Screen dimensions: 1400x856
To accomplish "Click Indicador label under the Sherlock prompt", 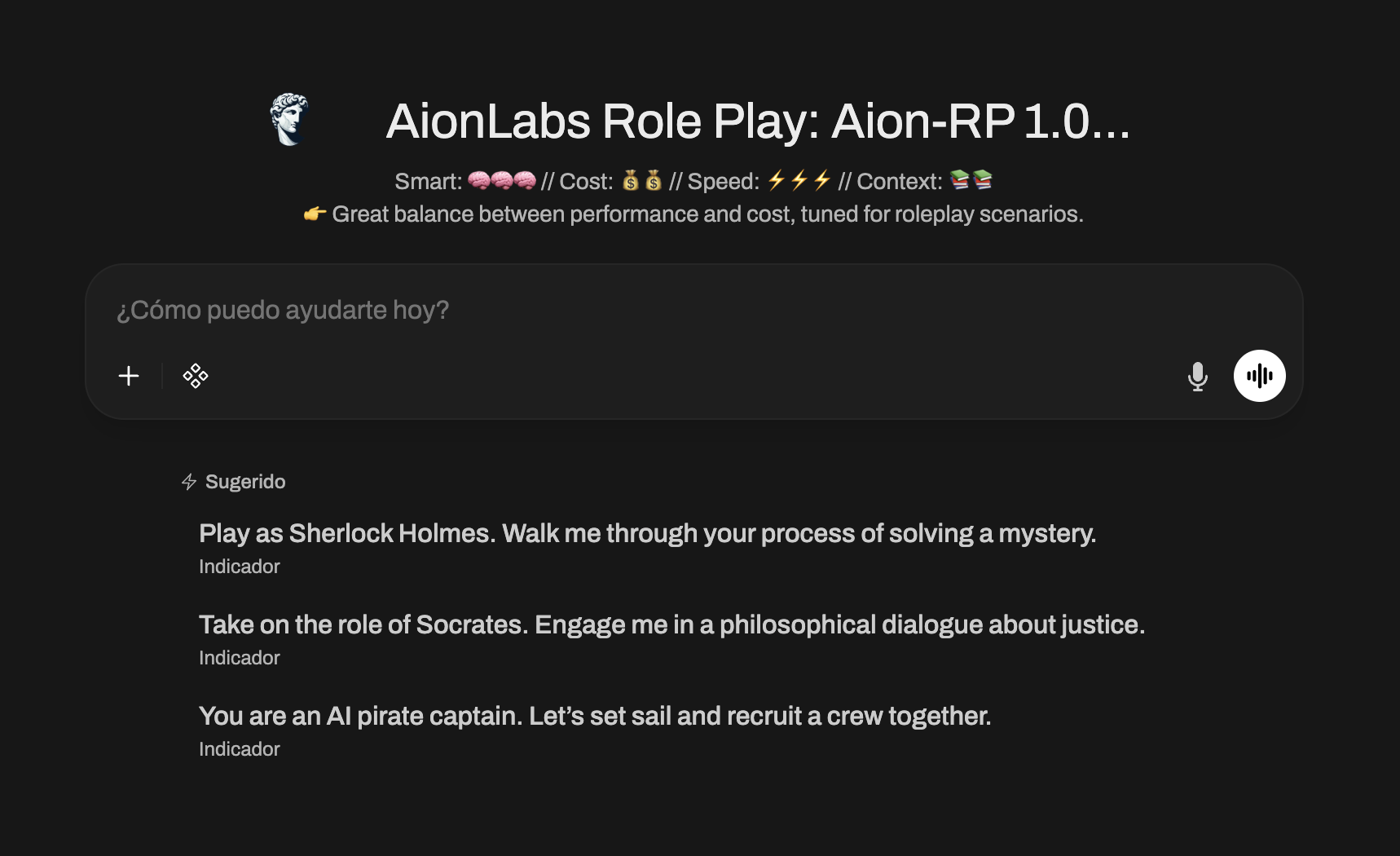I will tap(240, 567).
